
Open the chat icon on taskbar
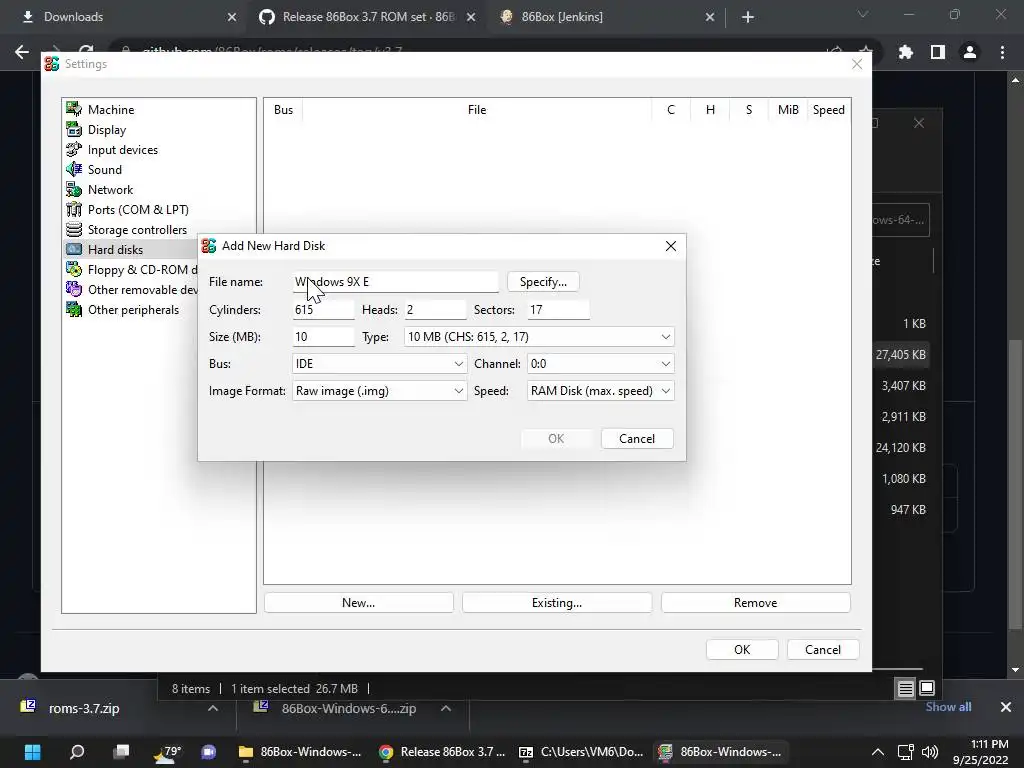(x=209, y=752)
